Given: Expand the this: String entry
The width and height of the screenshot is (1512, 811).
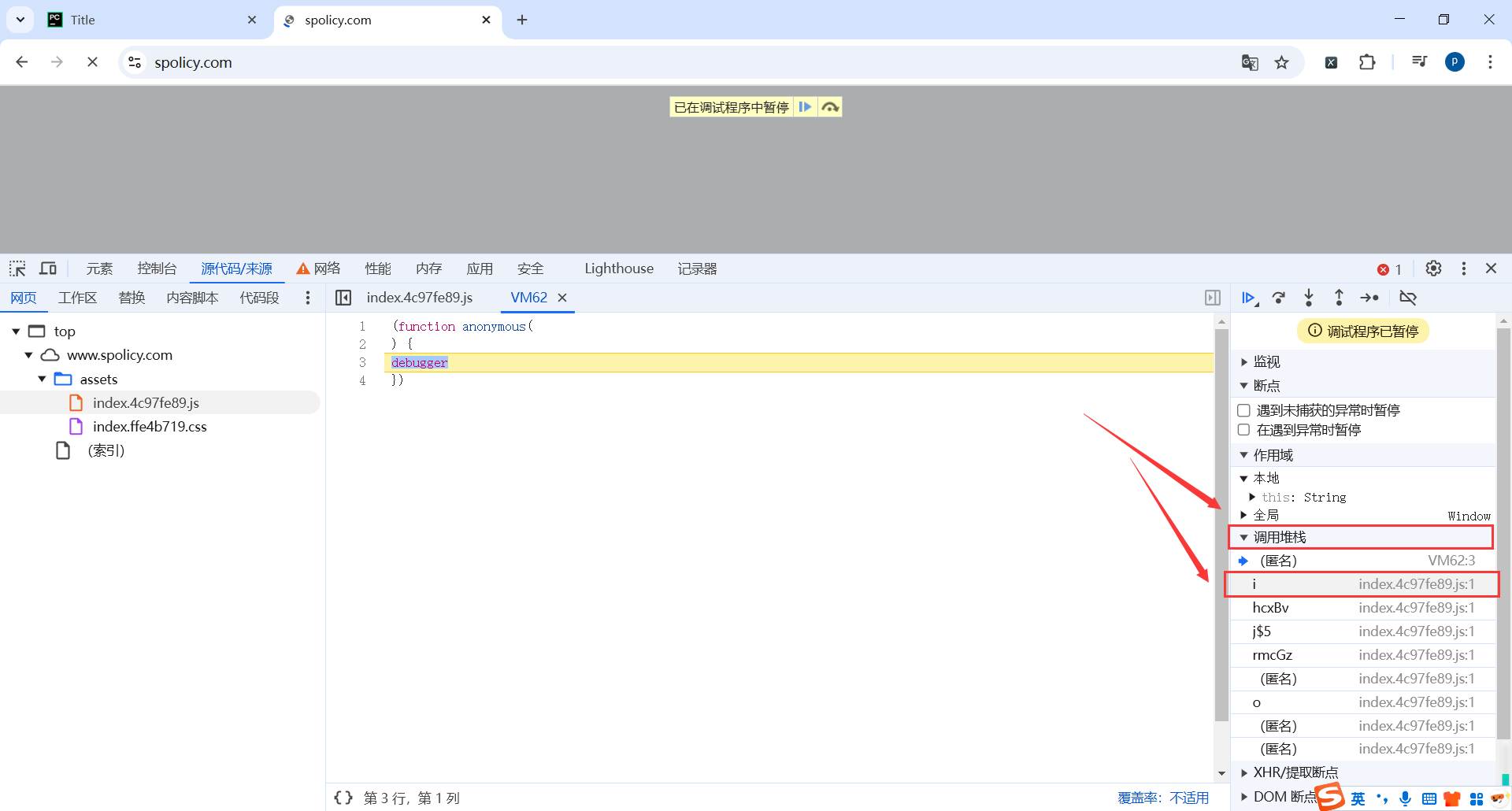Looking at the screenshot, I should [x=1252, y=497].
